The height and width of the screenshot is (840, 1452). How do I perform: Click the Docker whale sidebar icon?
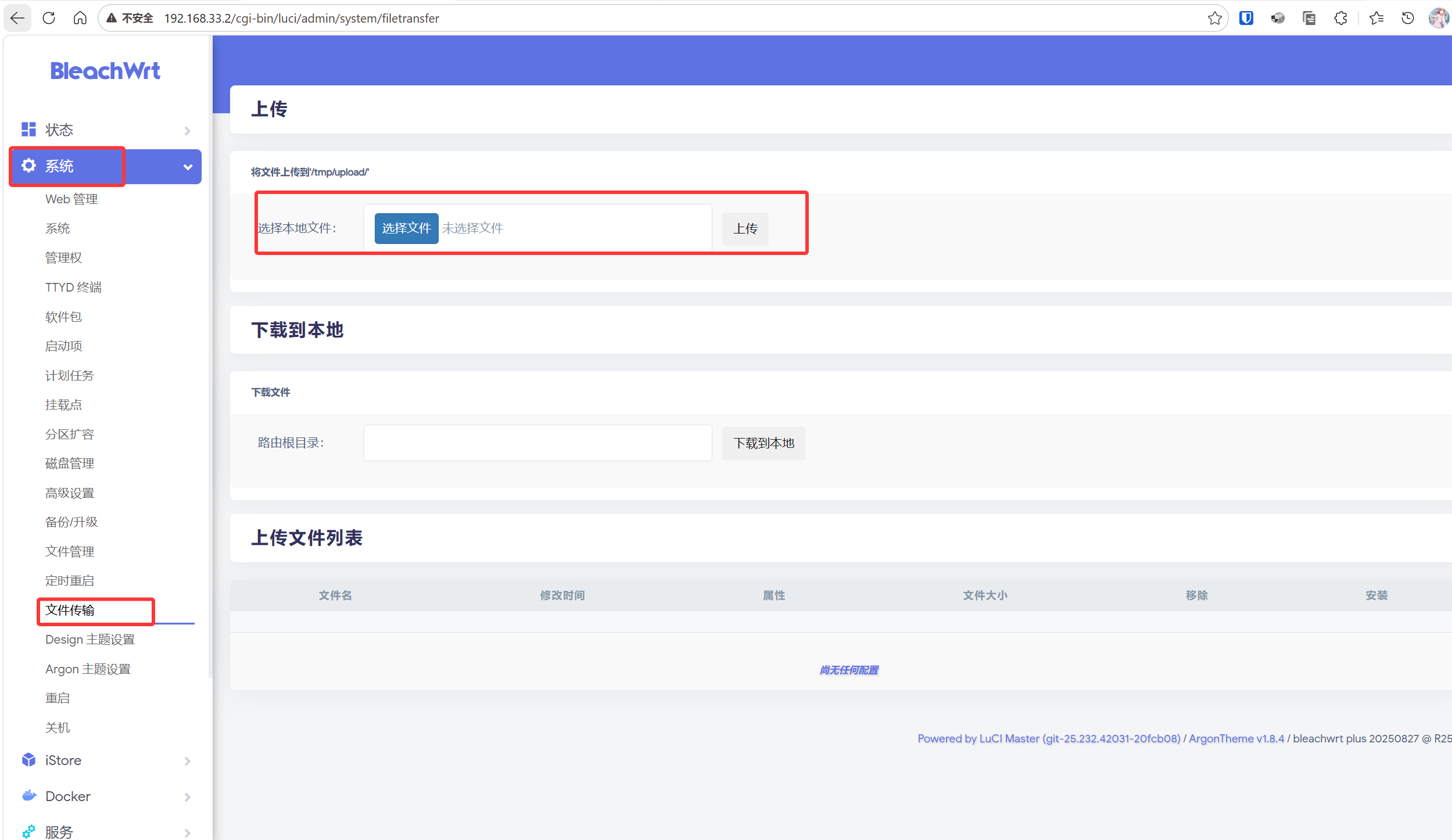(x=28, y=796)
